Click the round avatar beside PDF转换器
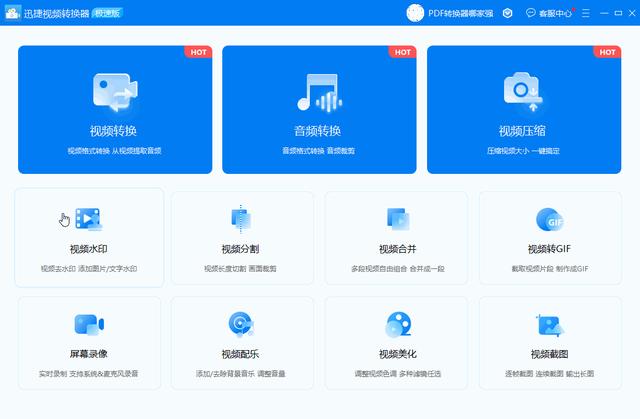The image size is (640, 419). pos(415,13)
